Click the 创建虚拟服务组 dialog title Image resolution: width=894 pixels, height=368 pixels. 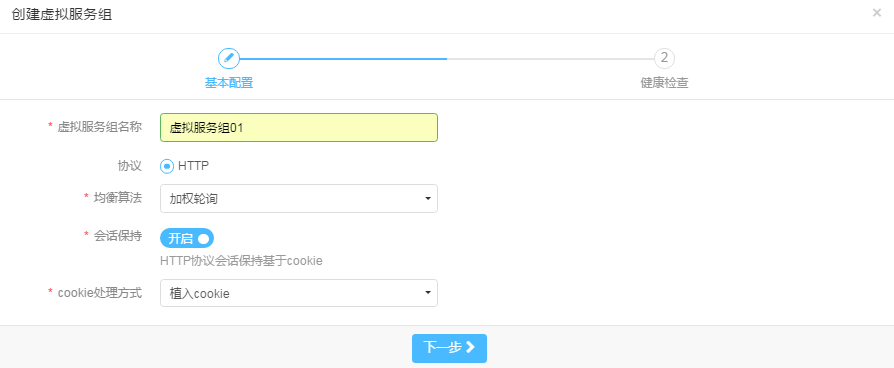(x=62, y=15)
